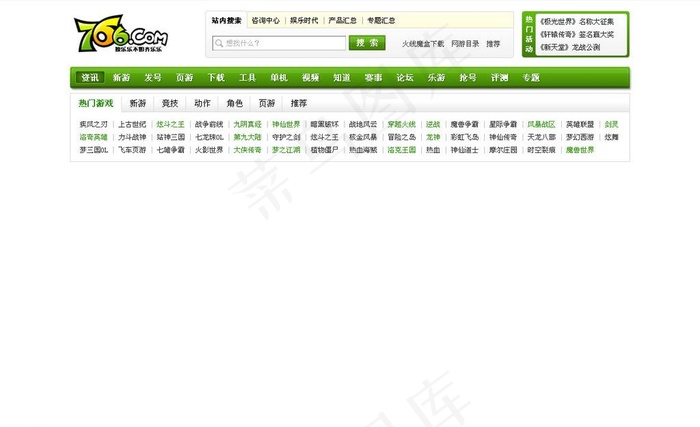Open 下载 in the navigation bar
This screenshot has width=700, height=427.
[216, 78]
